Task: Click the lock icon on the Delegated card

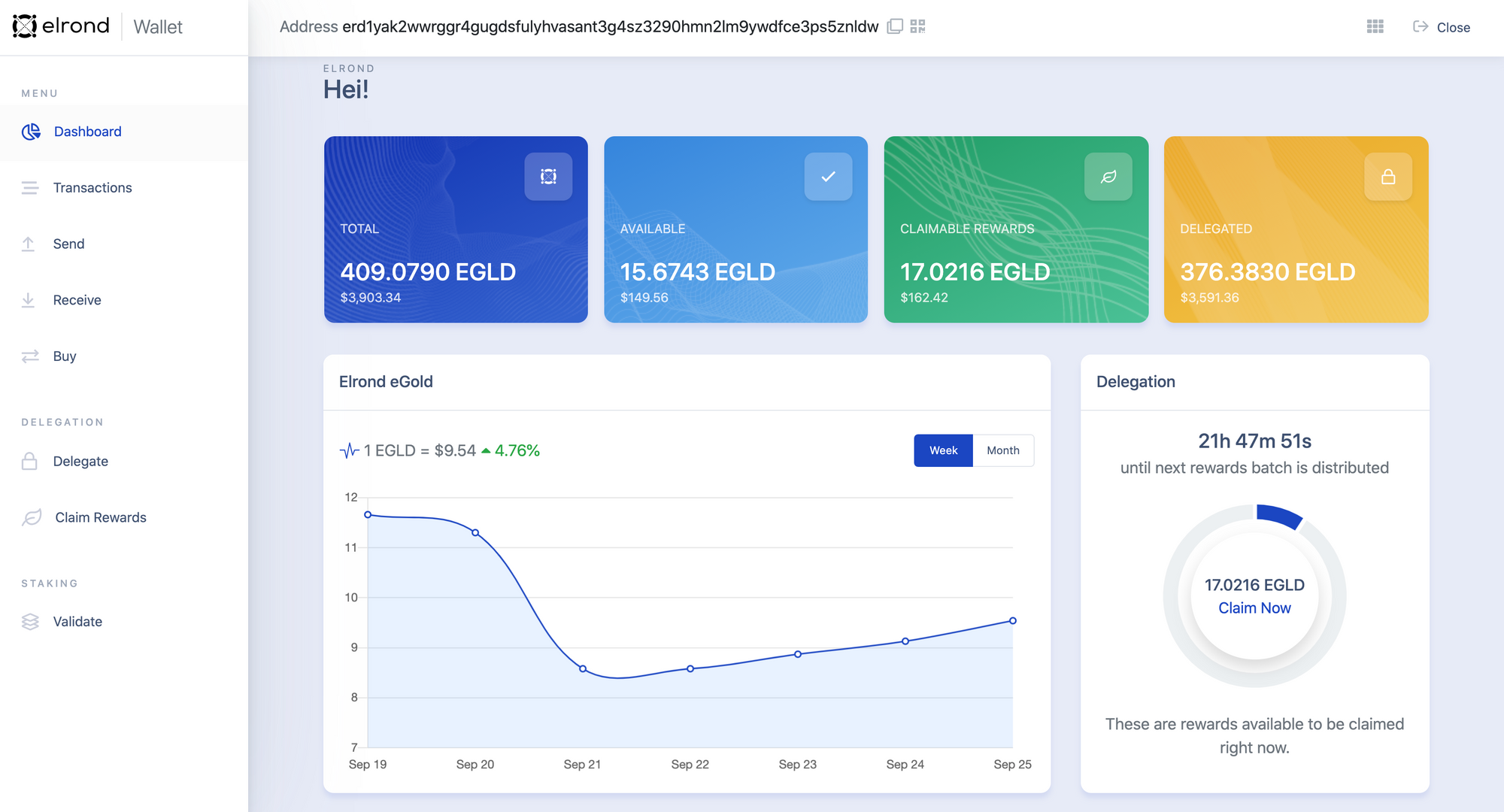Action: pos(1388,177)
